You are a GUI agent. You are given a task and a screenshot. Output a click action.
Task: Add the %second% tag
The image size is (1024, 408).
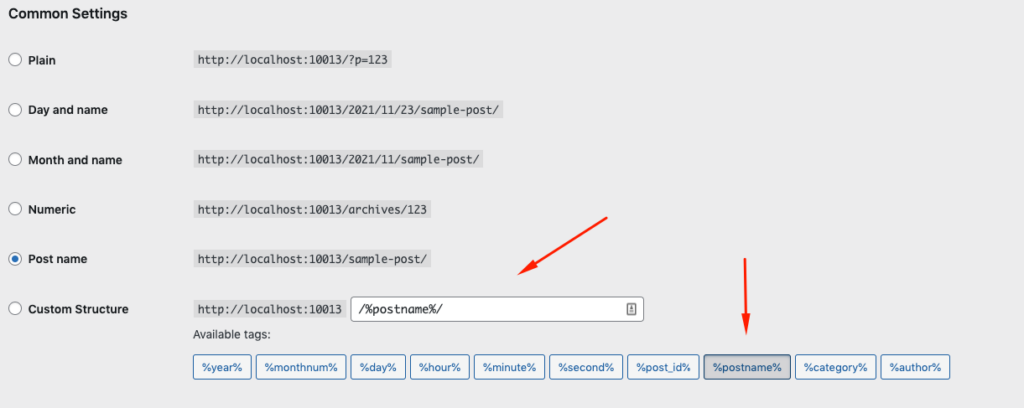pos(586,367)
